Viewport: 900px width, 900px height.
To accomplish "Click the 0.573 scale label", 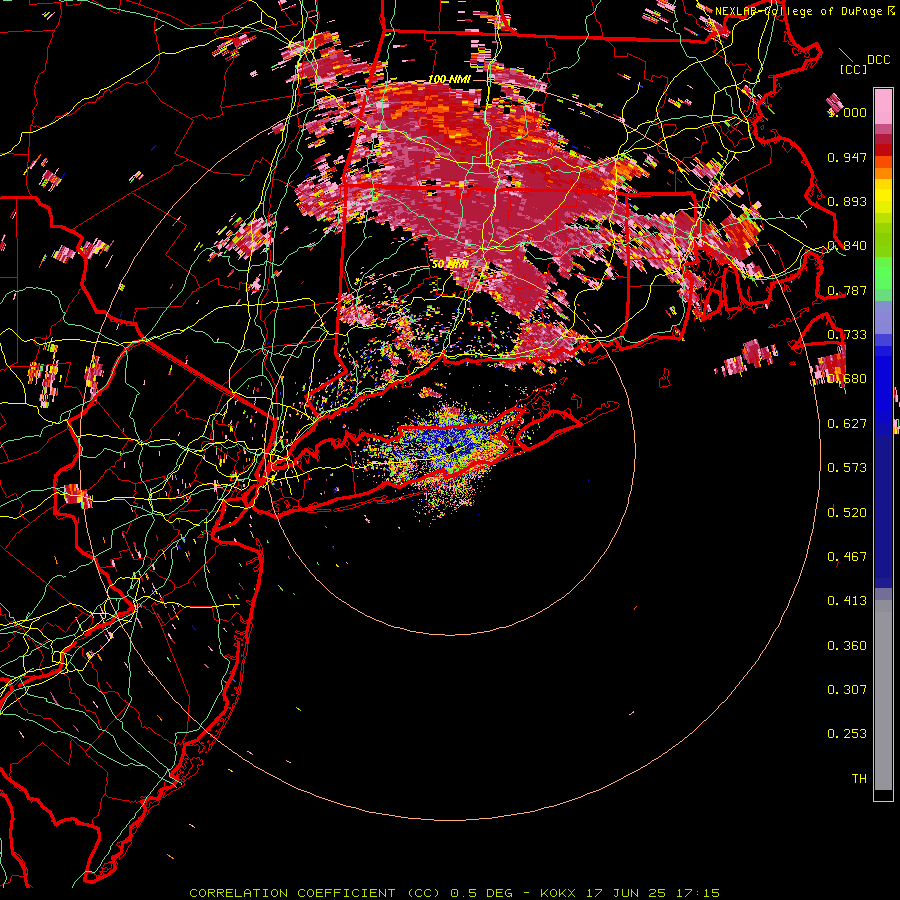I will 847,468.
